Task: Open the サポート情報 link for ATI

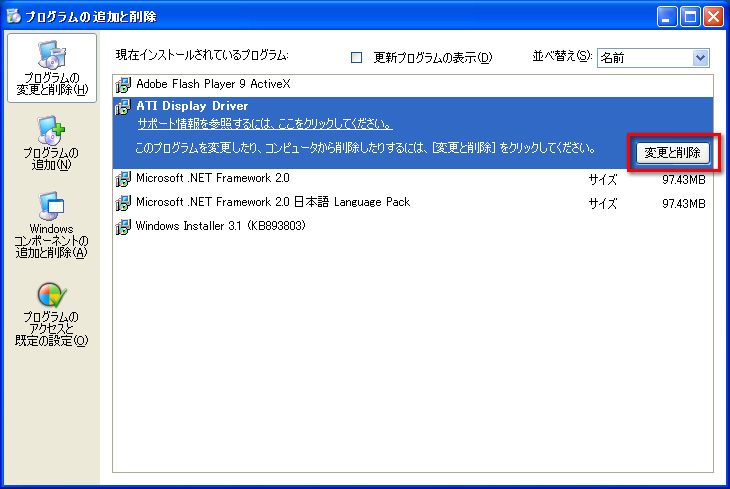Action: pos(265,124)
